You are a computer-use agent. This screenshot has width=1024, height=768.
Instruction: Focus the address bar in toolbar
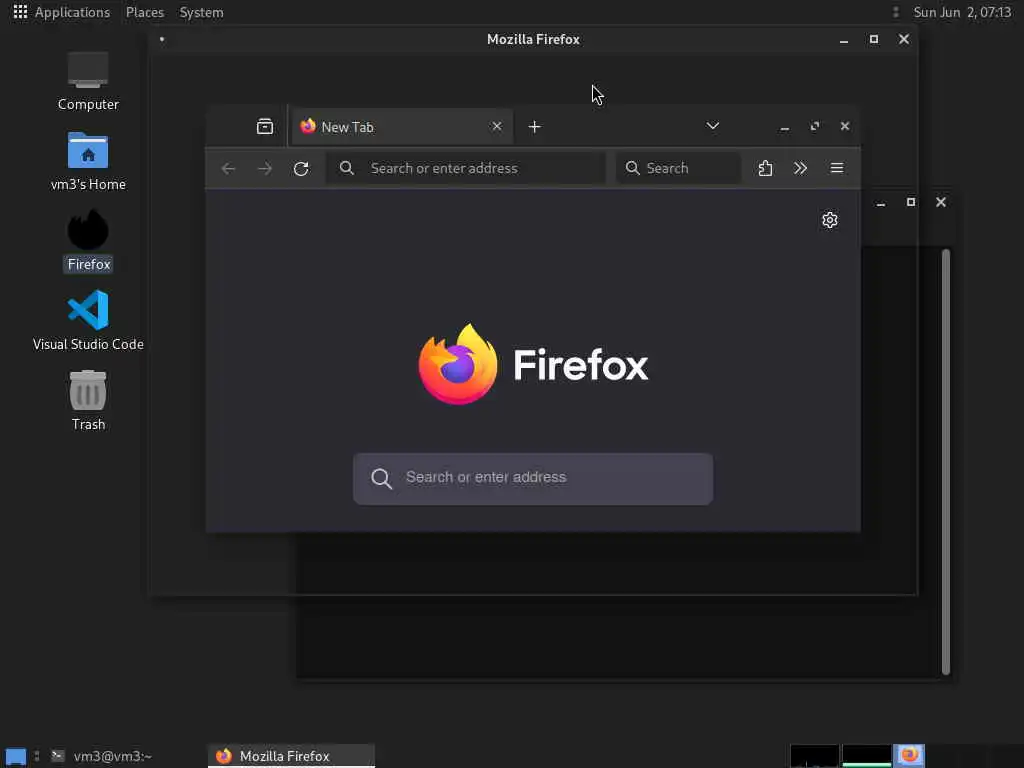point(466,168)
